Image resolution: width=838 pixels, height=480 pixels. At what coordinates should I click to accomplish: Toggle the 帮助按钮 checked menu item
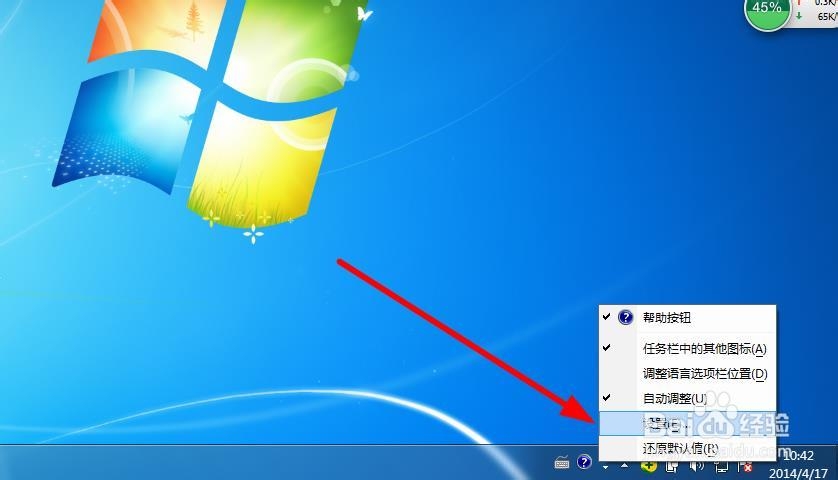click(x=687, y=318)
